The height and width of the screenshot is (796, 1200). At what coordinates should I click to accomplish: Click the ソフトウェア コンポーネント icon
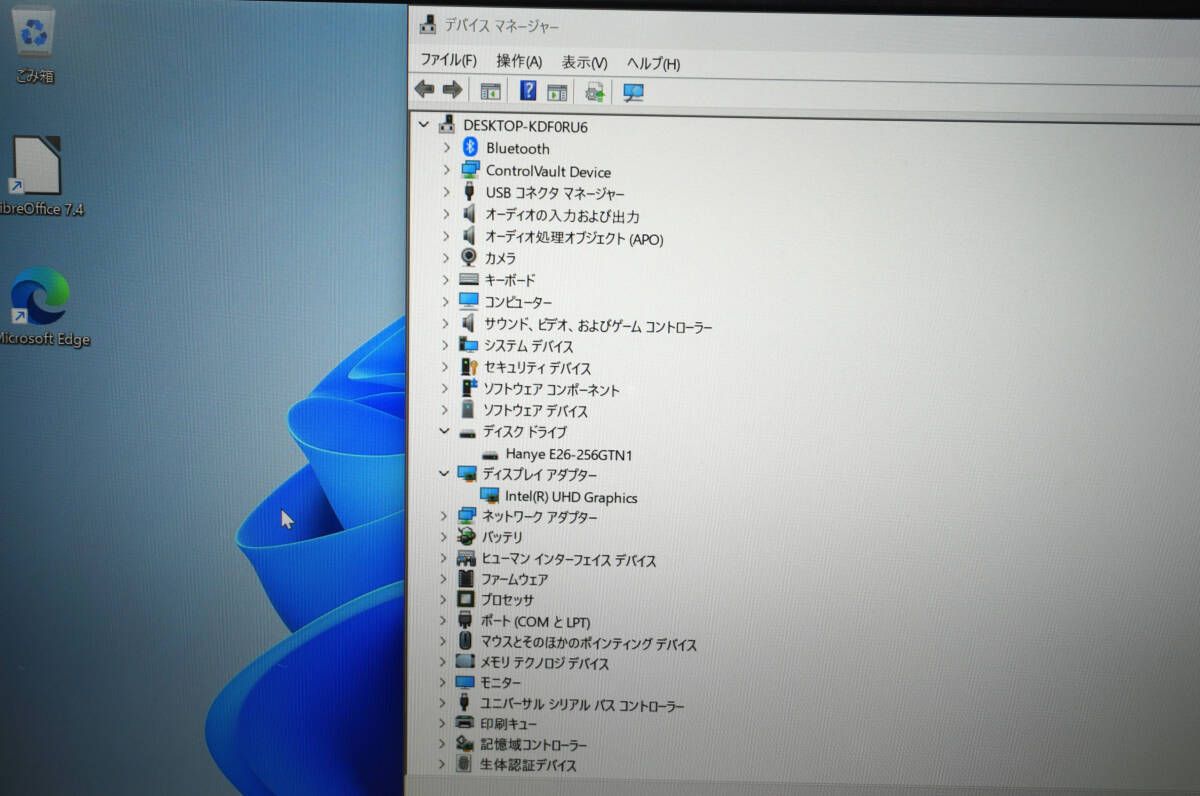468,389
